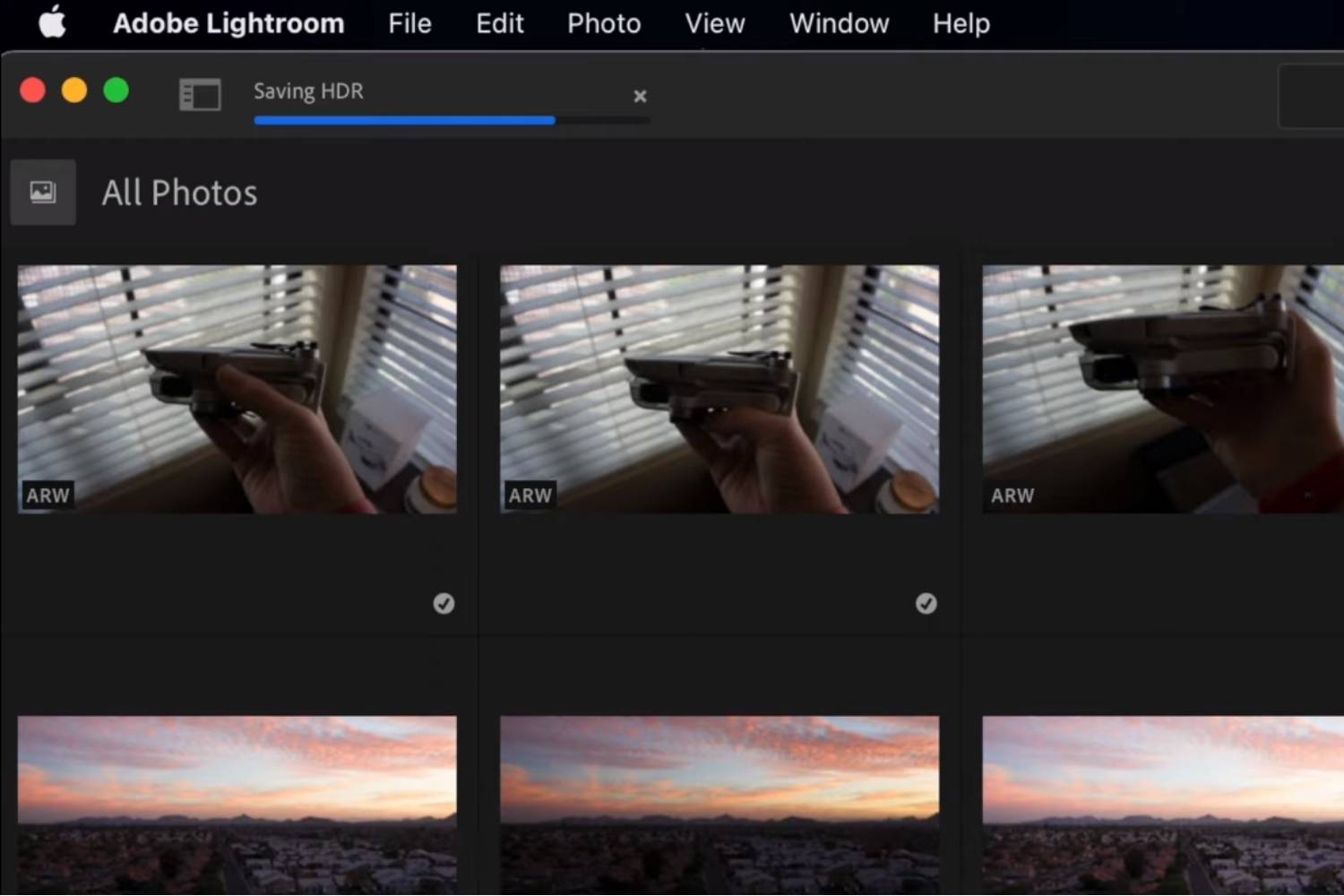Select the first drone-in-hand ARW thumbnail
1344x896 pixels.
click(237, 389)
